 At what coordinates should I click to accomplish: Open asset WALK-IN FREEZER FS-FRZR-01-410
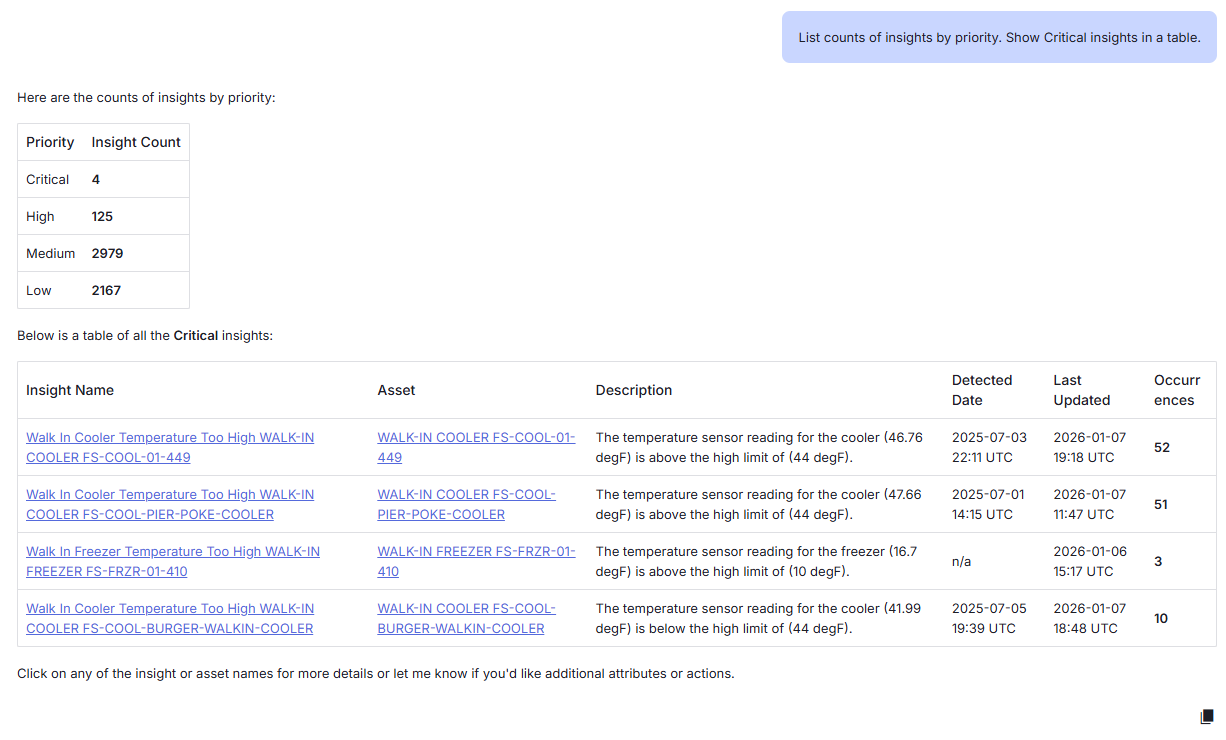tap(476, 561)
